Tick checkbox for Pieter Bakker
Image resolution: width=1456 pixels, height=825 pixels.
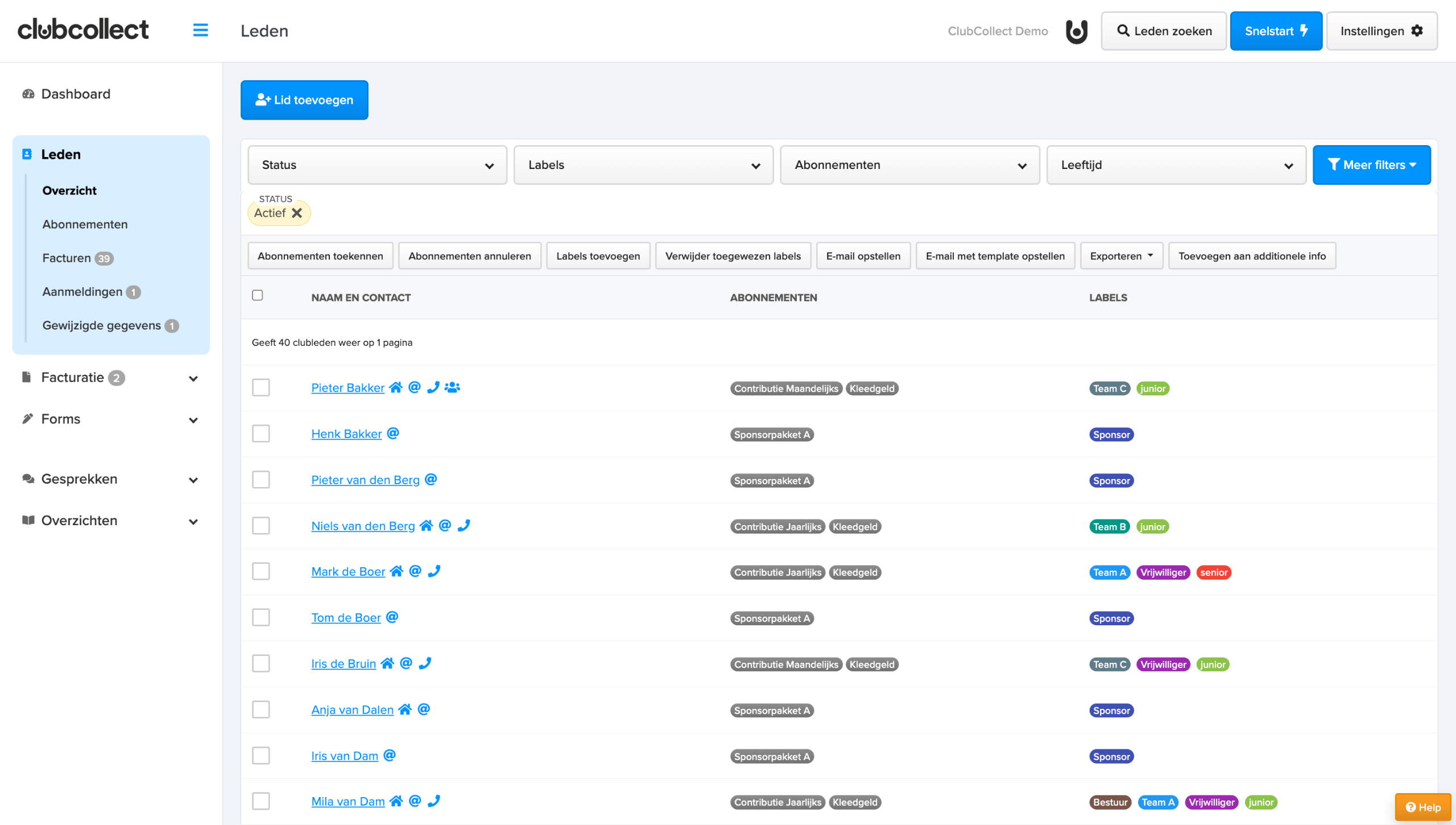(x=261, y=387)
